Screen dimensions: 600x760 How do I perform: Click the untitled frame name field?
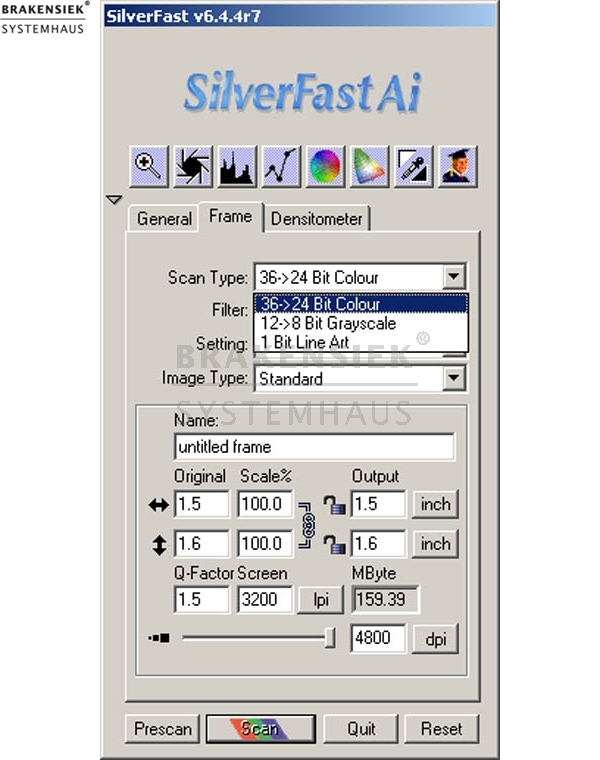pyautogui.click(x=314, y=447)
